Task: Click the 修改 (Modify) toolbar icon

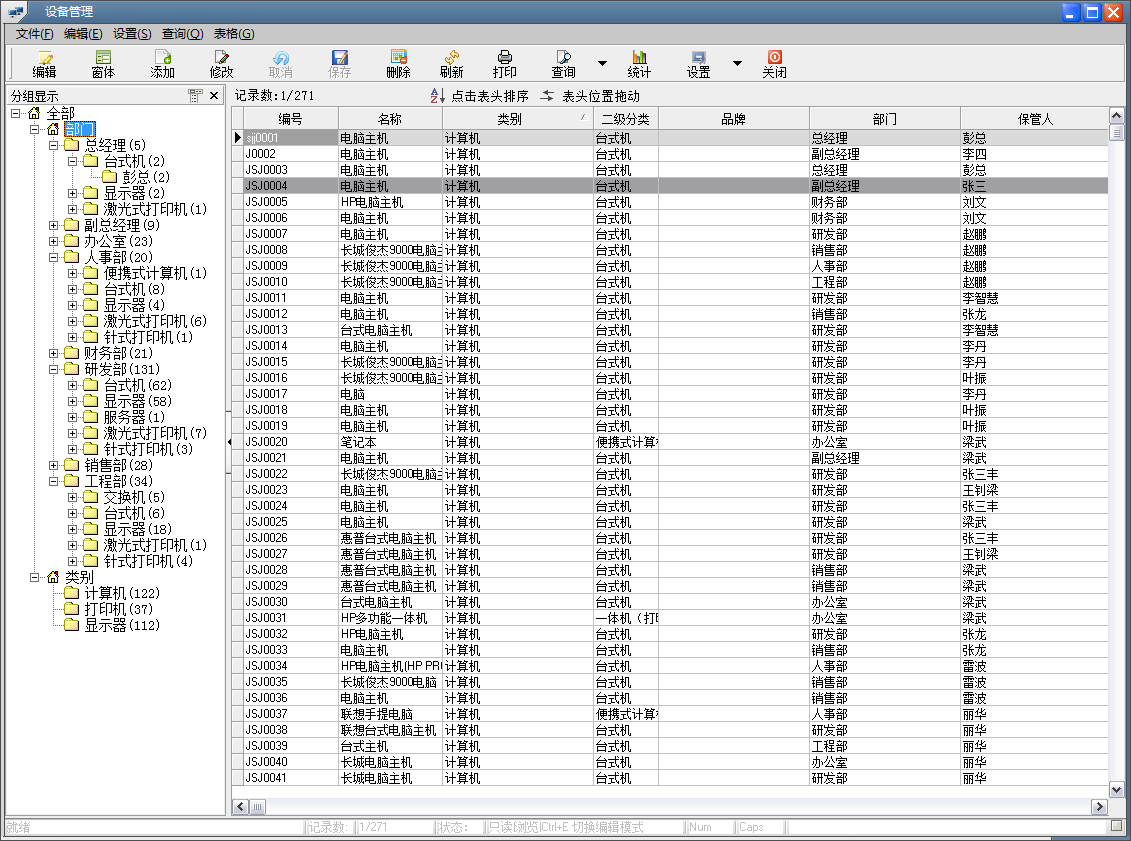Action: tap(221, 58)
